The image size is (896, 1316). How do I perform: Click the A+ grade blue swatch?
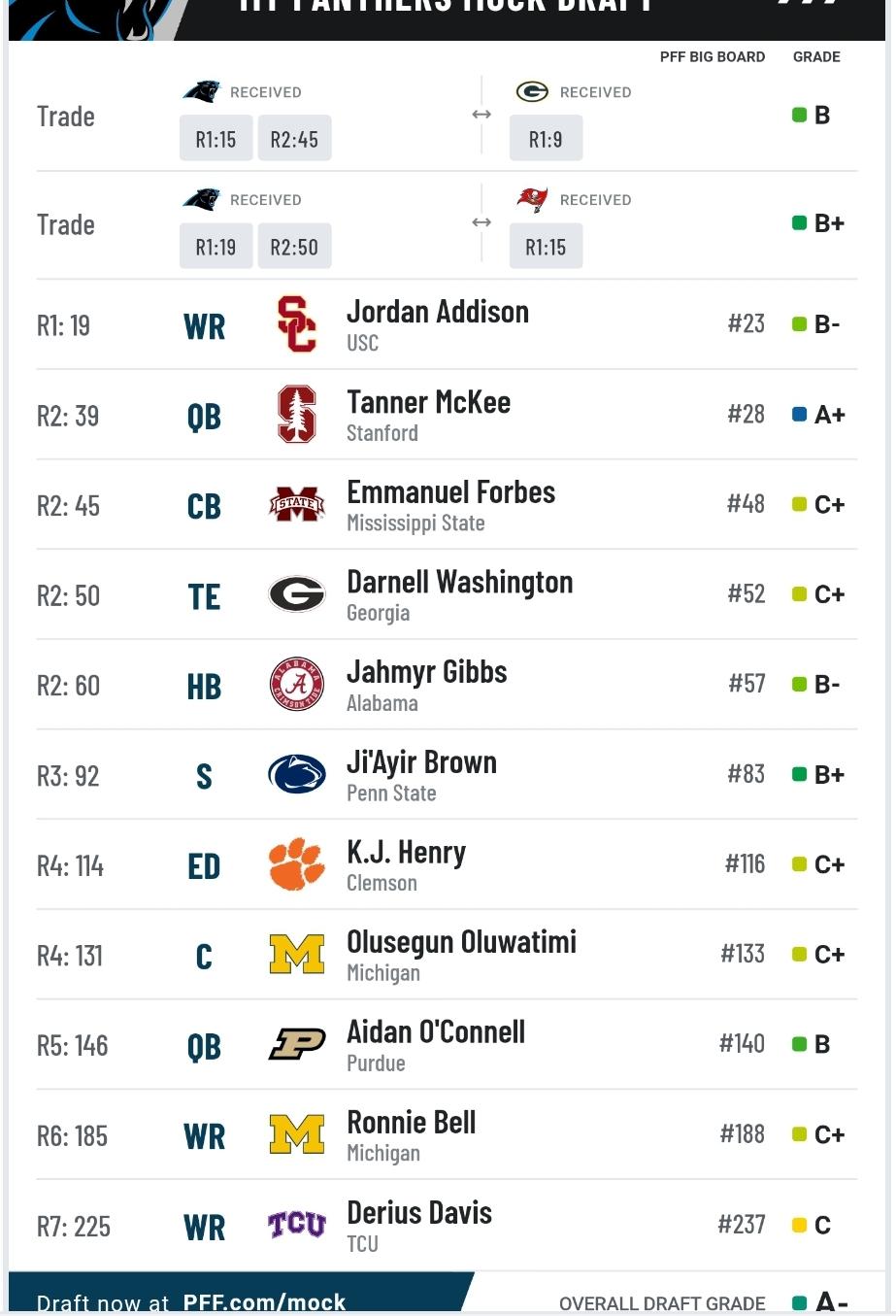tap(800, 415)
